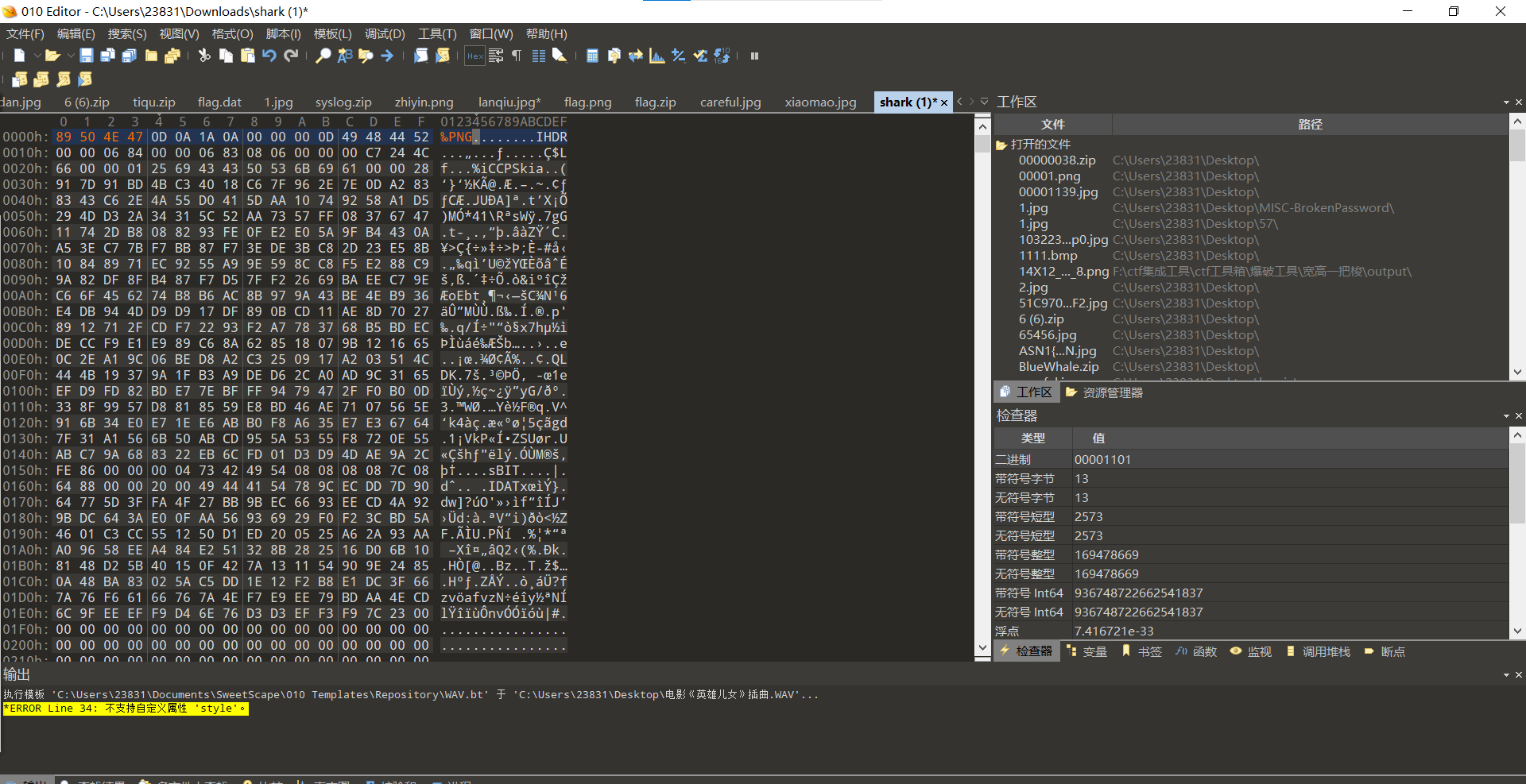Click the Hex Operations plus-minus icon
The height and width of the screenshot is (784, 1526).
click(x=678, y=56)
